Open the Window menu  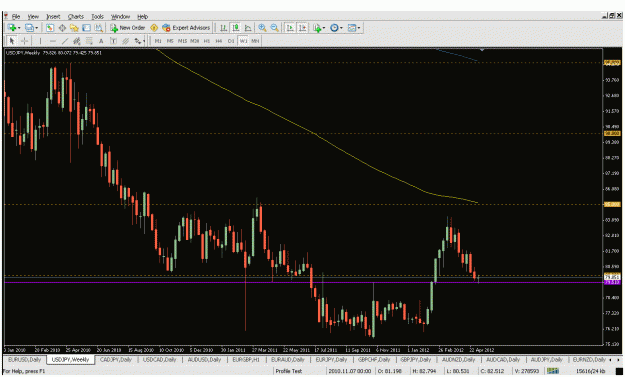120,17
